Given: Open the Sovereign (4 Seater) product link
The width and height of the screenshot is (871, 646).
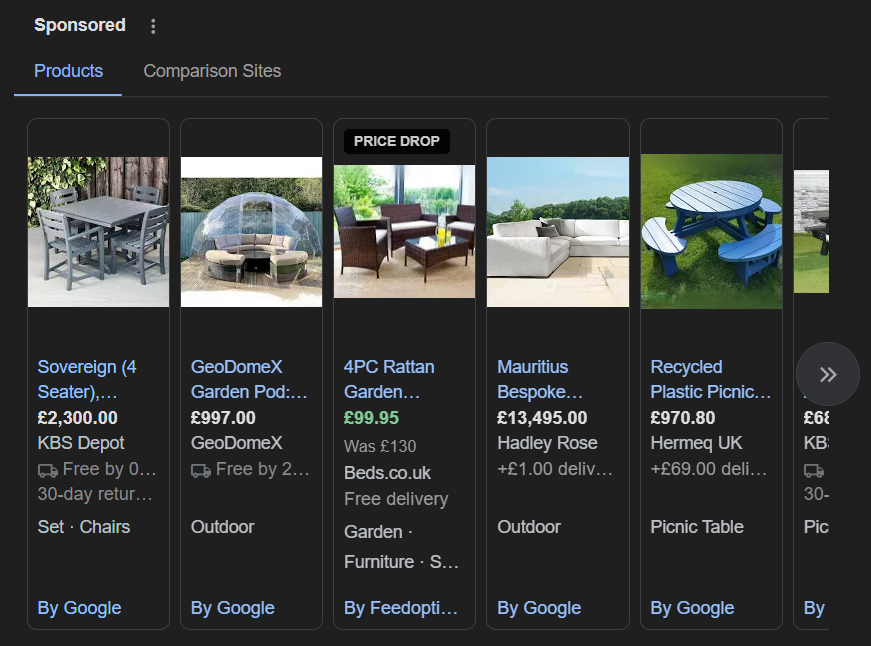Looking at the screenshot, I should point(87,379).
